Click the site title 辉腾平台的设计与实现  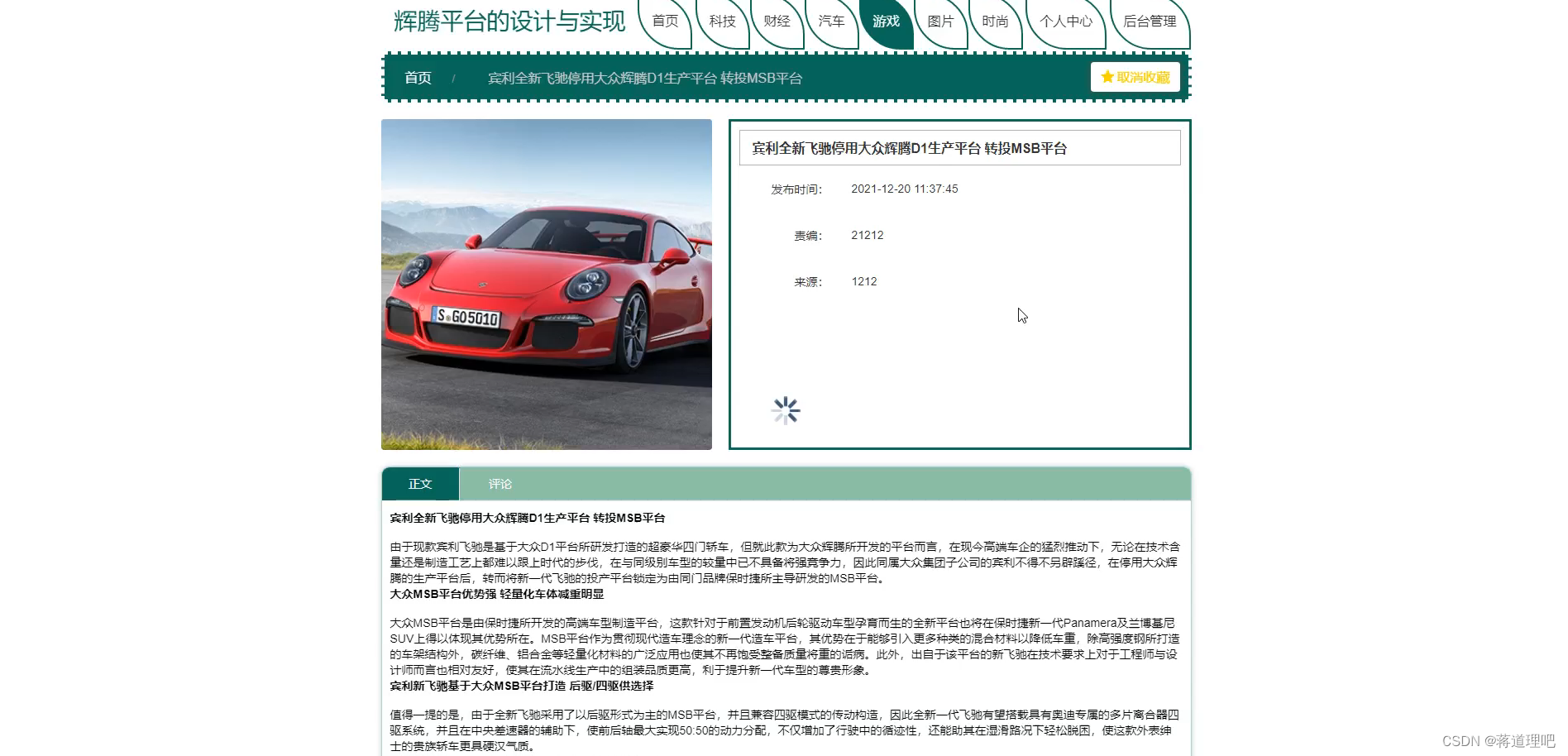click(509, 22)
